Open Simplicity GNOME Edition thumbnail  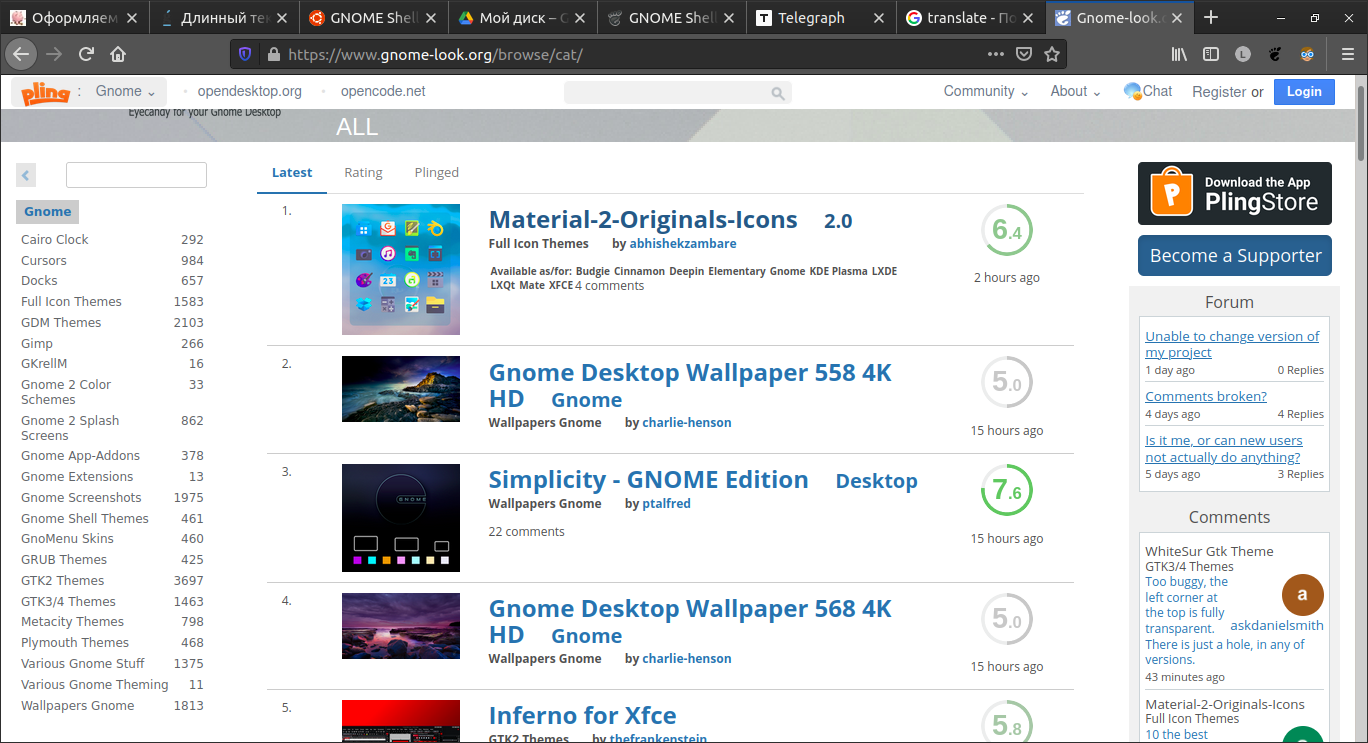click(401, 518)
